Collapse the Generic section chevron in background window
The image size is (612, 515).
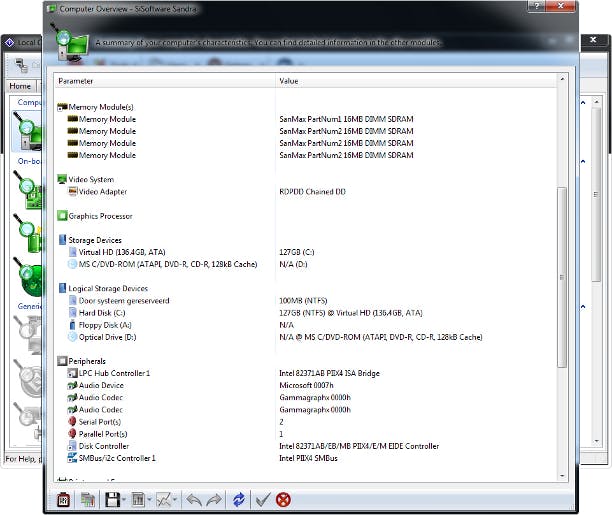pos(583,307)
